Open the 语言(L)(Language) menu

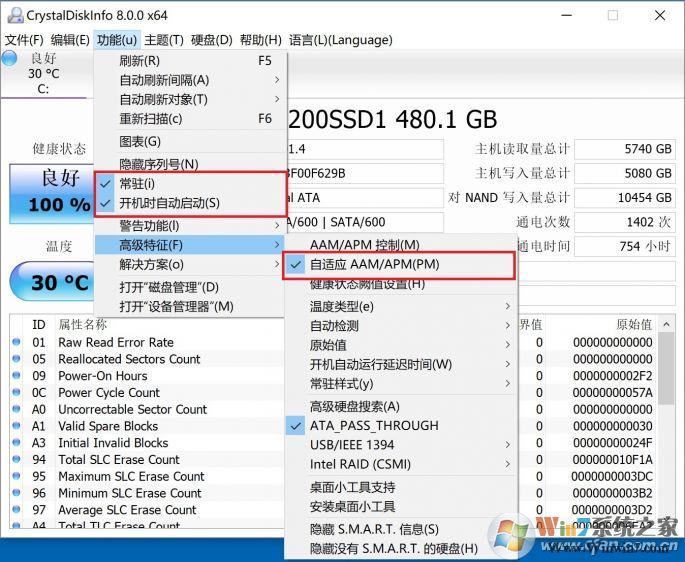click(x=341, y=40)
